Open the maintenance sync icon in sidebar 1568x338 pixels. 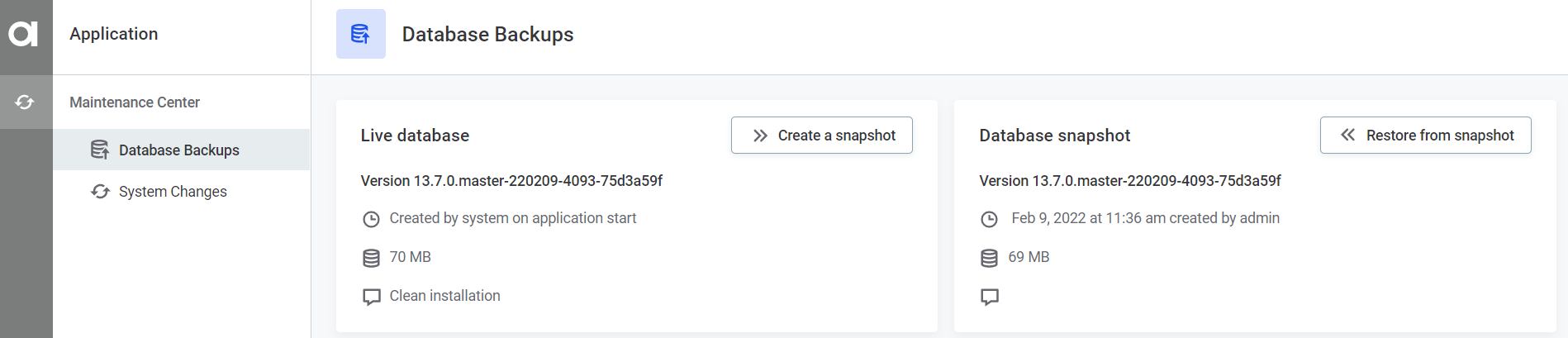pyautogui.click(x=25, y=102)
